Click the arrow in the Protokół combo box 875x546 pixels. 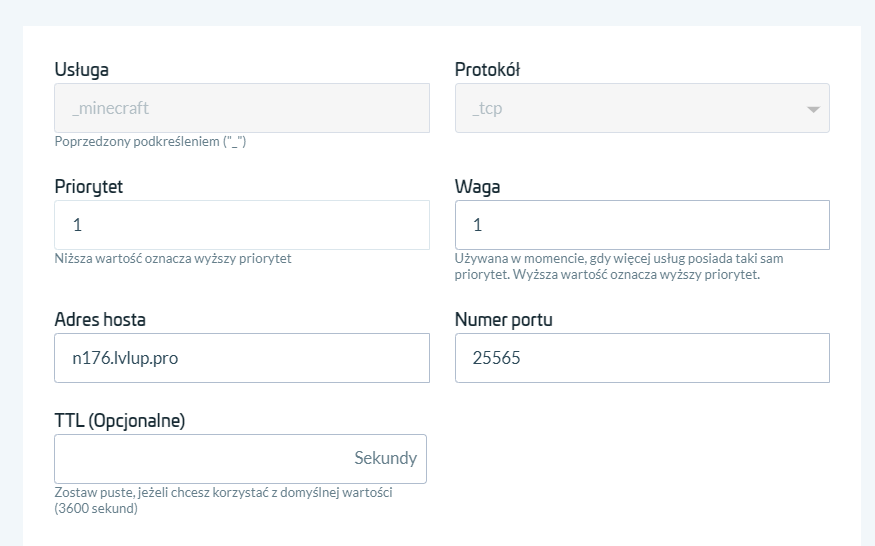coord(812,109)
